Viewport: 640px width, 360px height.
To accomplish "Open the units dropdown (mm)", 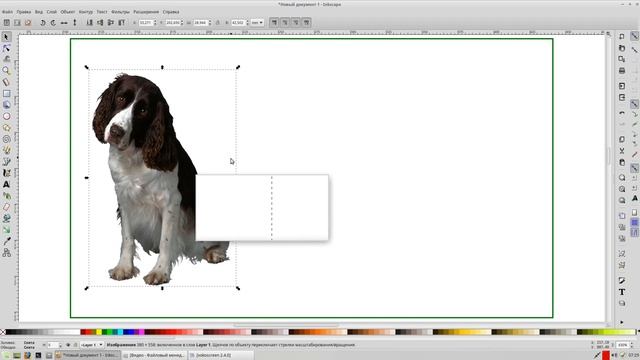I will coord(257,22).
